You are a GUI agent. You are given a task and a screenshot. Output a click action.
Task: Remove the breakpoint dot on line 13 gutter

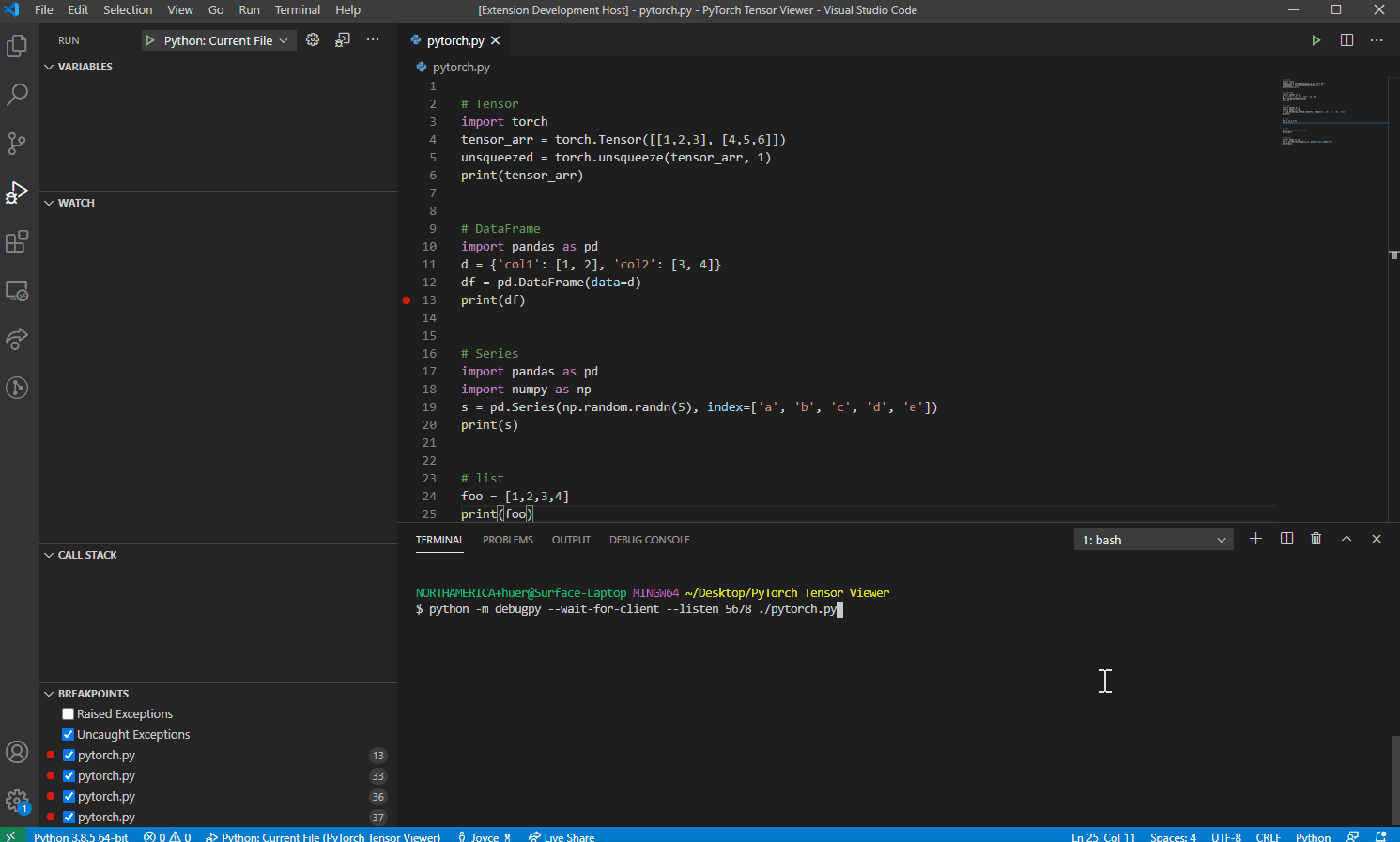(407, 300)
